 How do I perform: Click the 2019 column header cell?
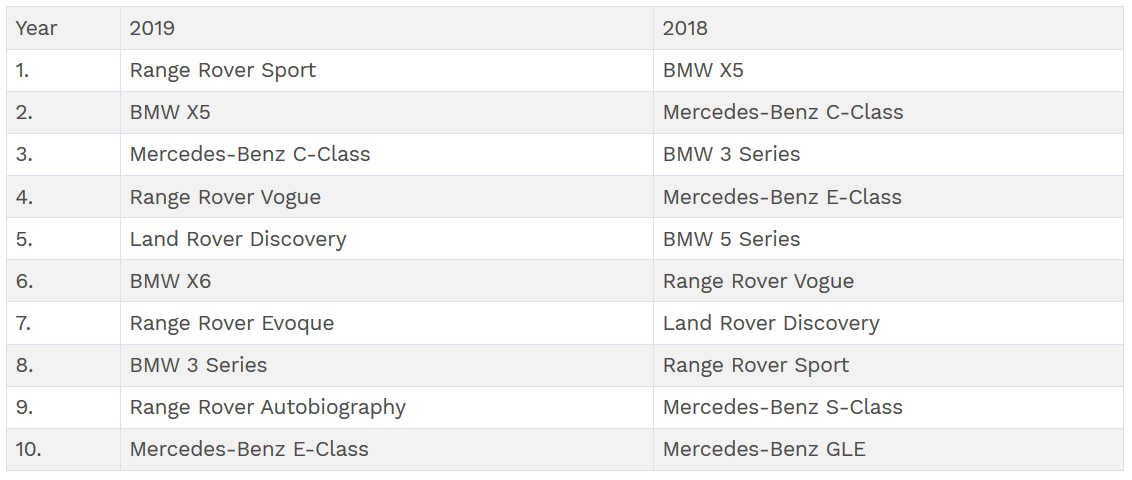(x=152, y=28)
